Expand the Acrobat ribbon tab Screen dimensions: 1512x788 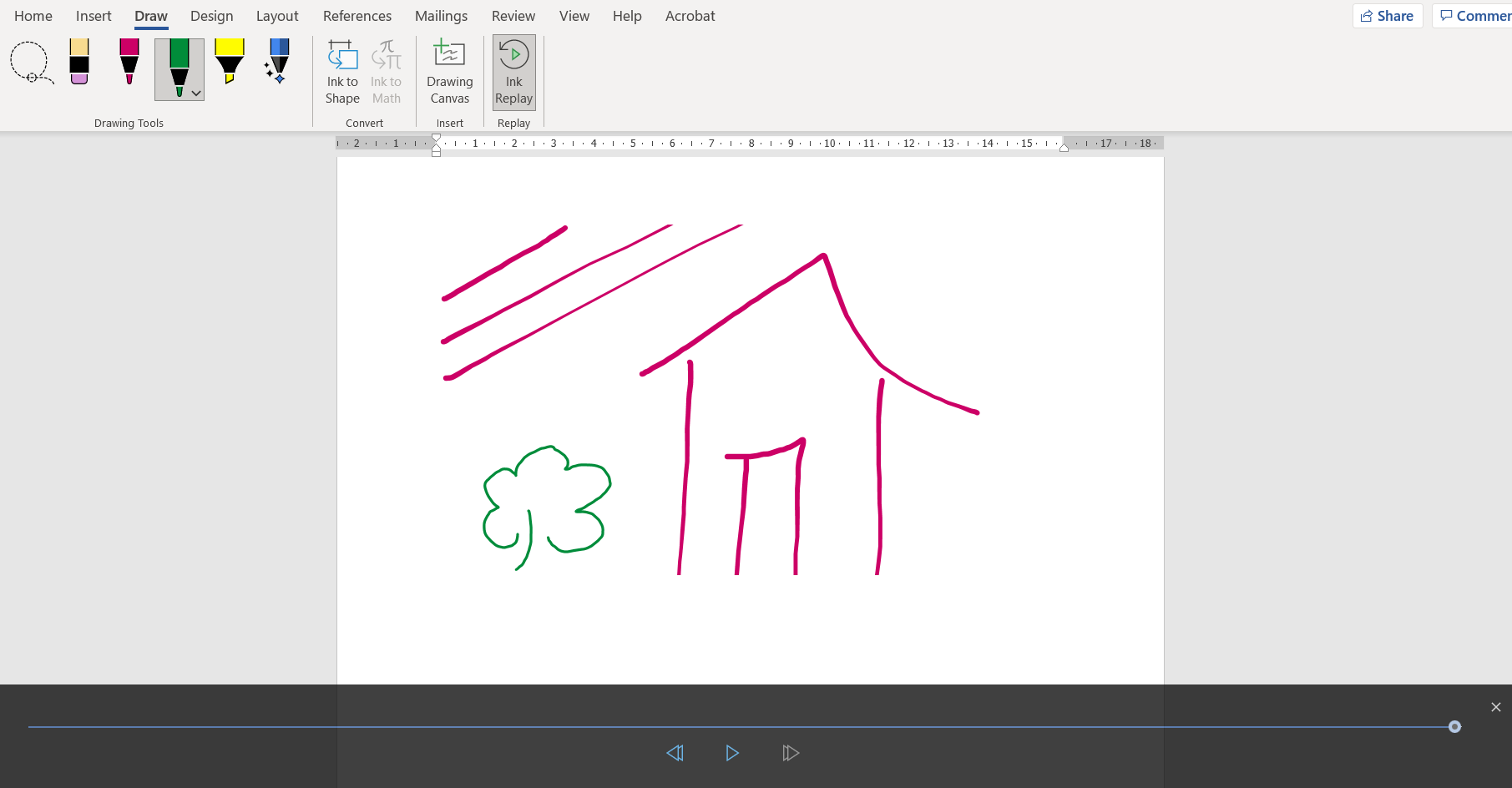pyautogui.click(x=690, y=15)
